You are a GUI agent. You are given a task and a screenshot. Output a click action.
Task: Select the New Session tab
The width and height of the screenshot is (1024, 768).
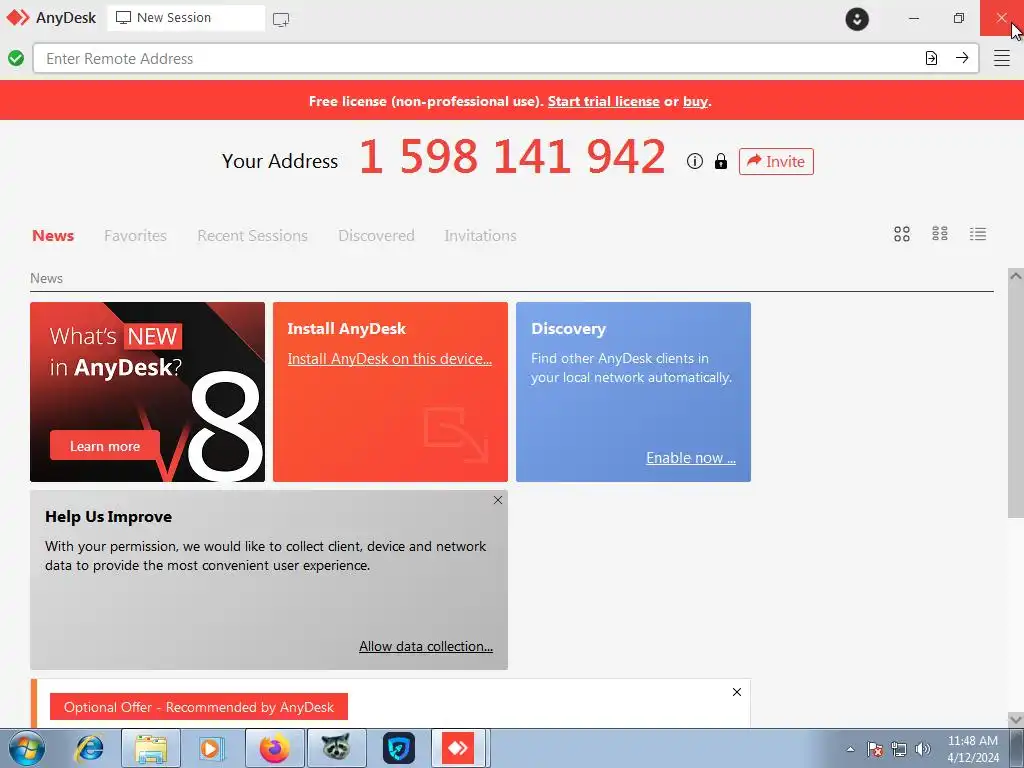[x=185, y=18]
